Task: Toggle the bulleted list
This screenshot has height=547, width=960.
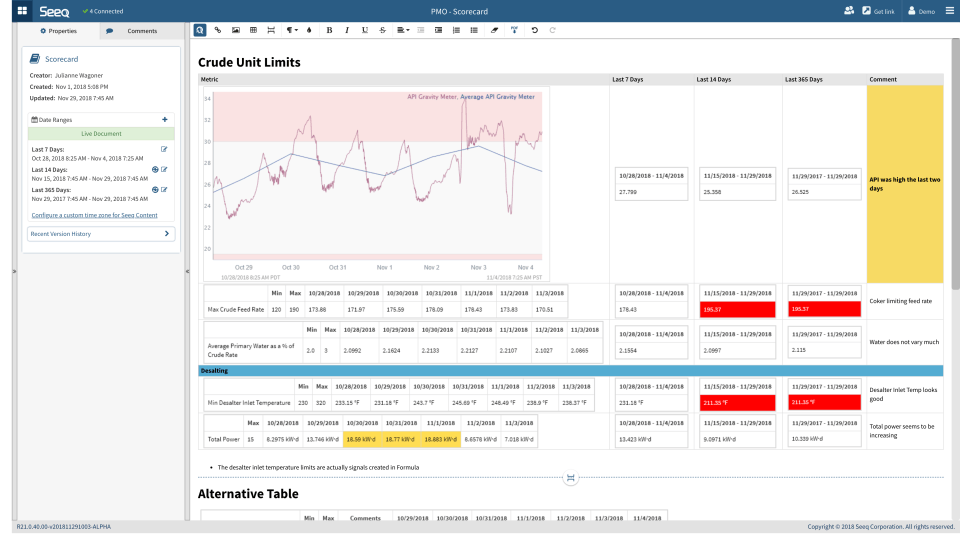Action: (x=474, y=30)
